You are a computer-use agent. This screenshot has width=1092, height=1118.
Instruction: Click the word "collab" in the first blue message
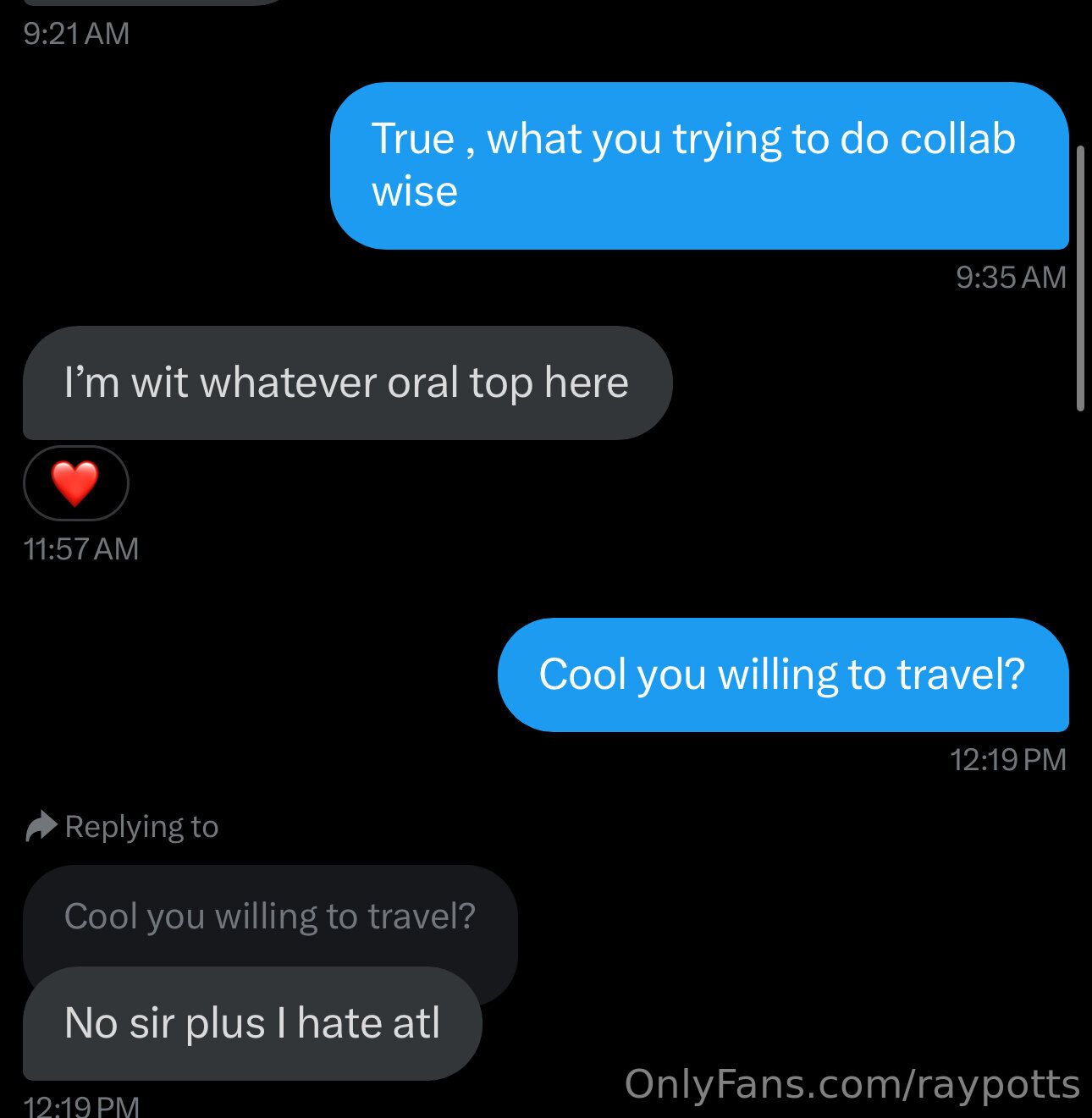coord(957,140)
